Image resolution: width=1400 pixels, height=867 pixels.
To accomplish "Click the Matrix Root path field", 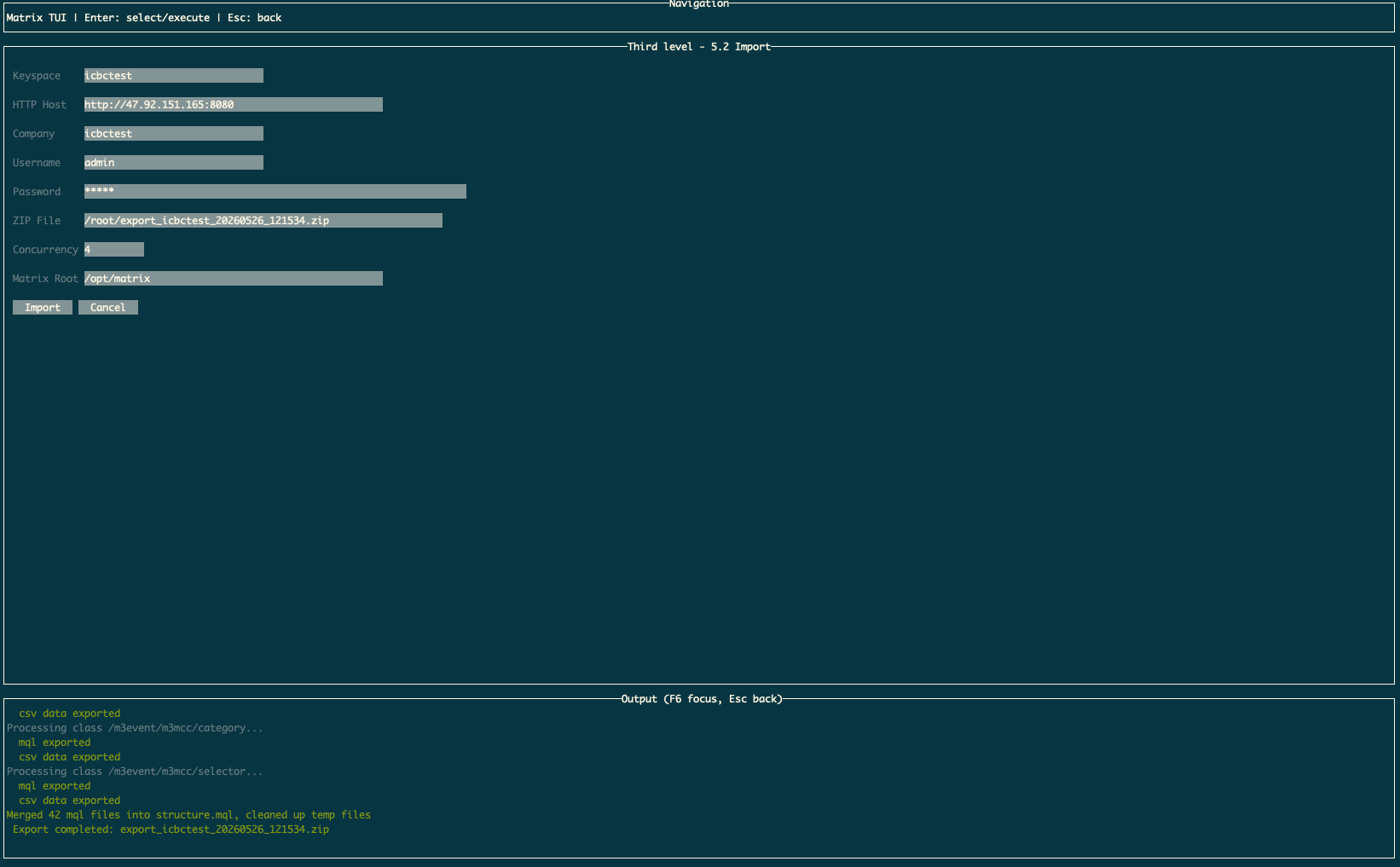I will (234, 279).
